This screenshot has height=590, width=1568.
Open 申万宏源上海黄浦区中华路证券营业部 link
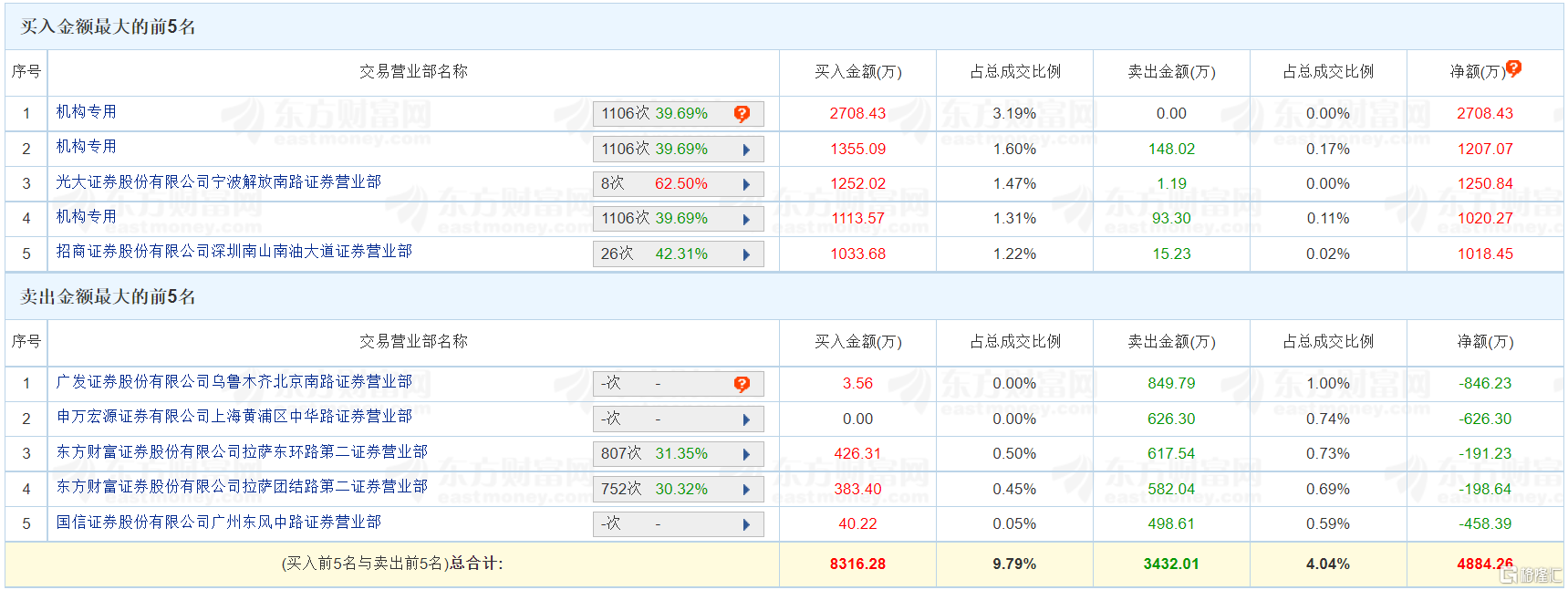234,416
